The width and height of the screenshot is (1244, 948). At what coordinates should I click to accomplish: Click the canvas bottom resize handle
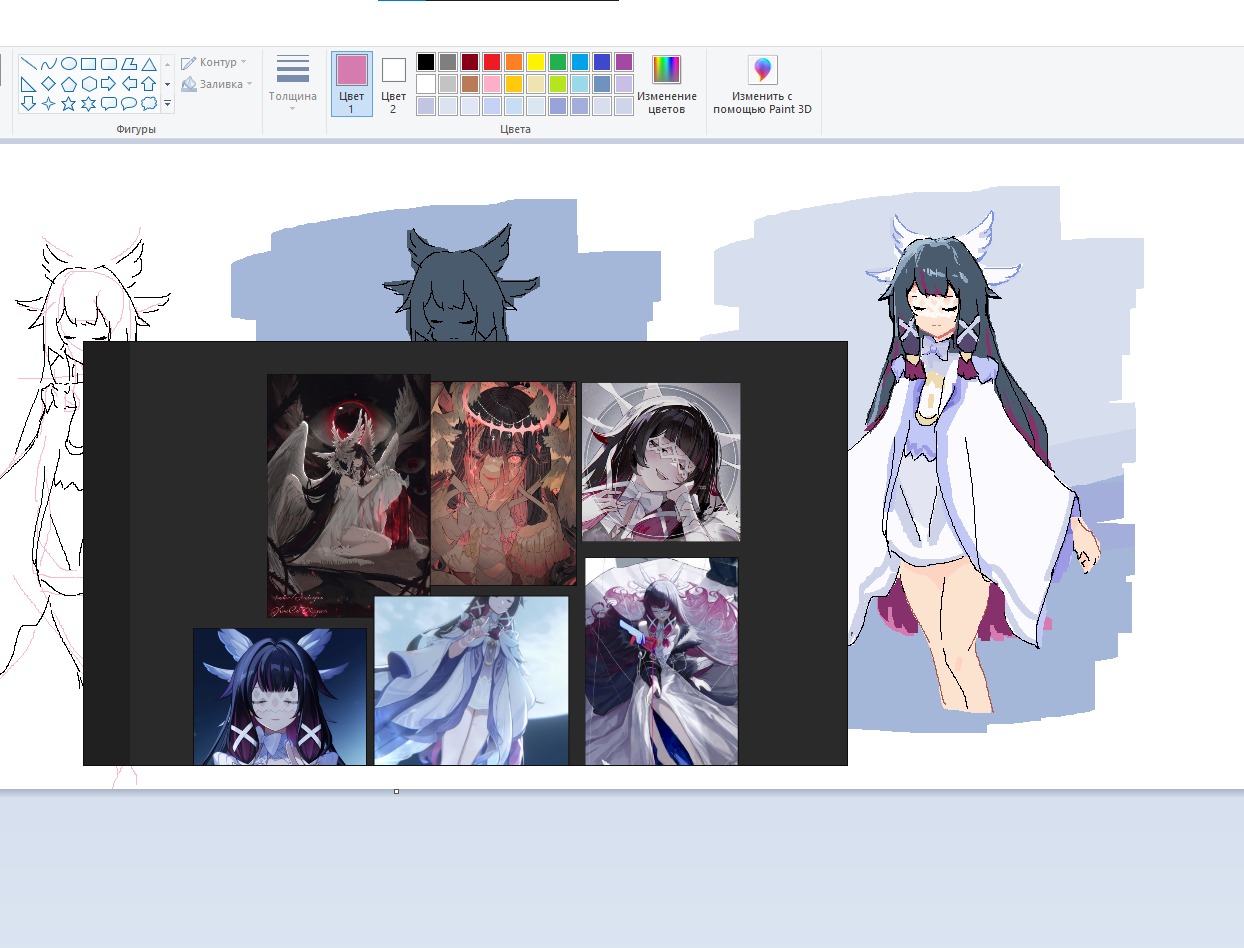pyautogui.click(x=397, y=792)
